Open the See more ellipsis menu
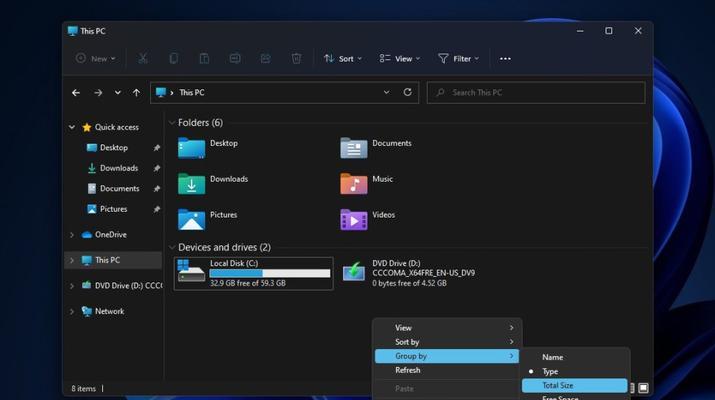Image resolution: width=715 pixels, height=400 pixels. [505, 59]
